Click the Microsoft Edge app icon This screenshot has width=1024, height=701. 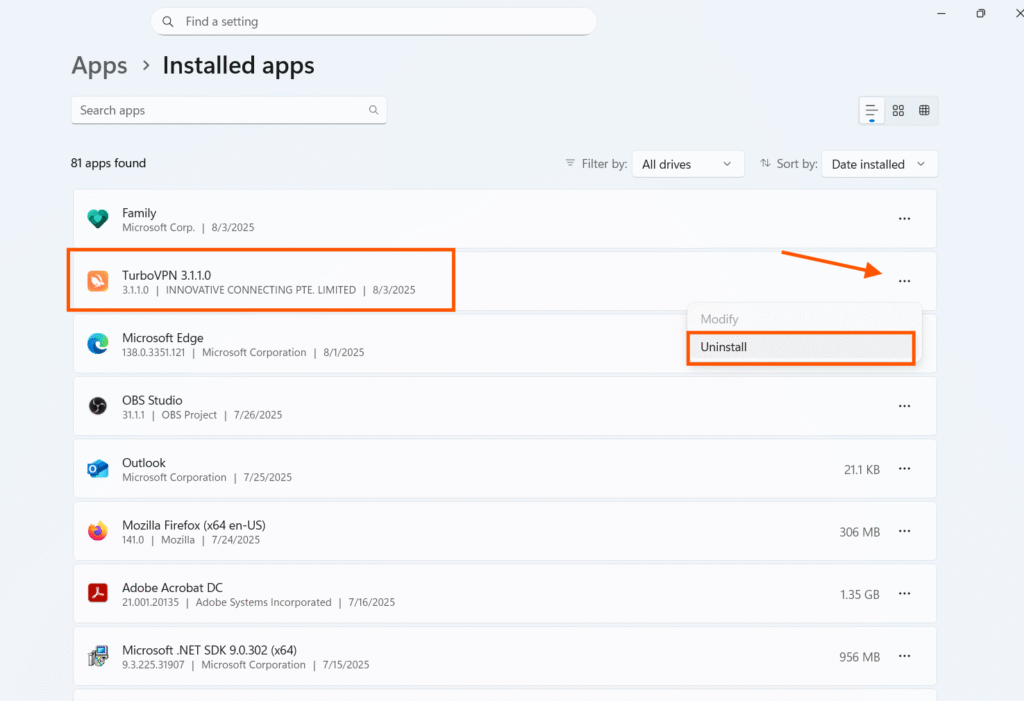(x=98, y=344)
